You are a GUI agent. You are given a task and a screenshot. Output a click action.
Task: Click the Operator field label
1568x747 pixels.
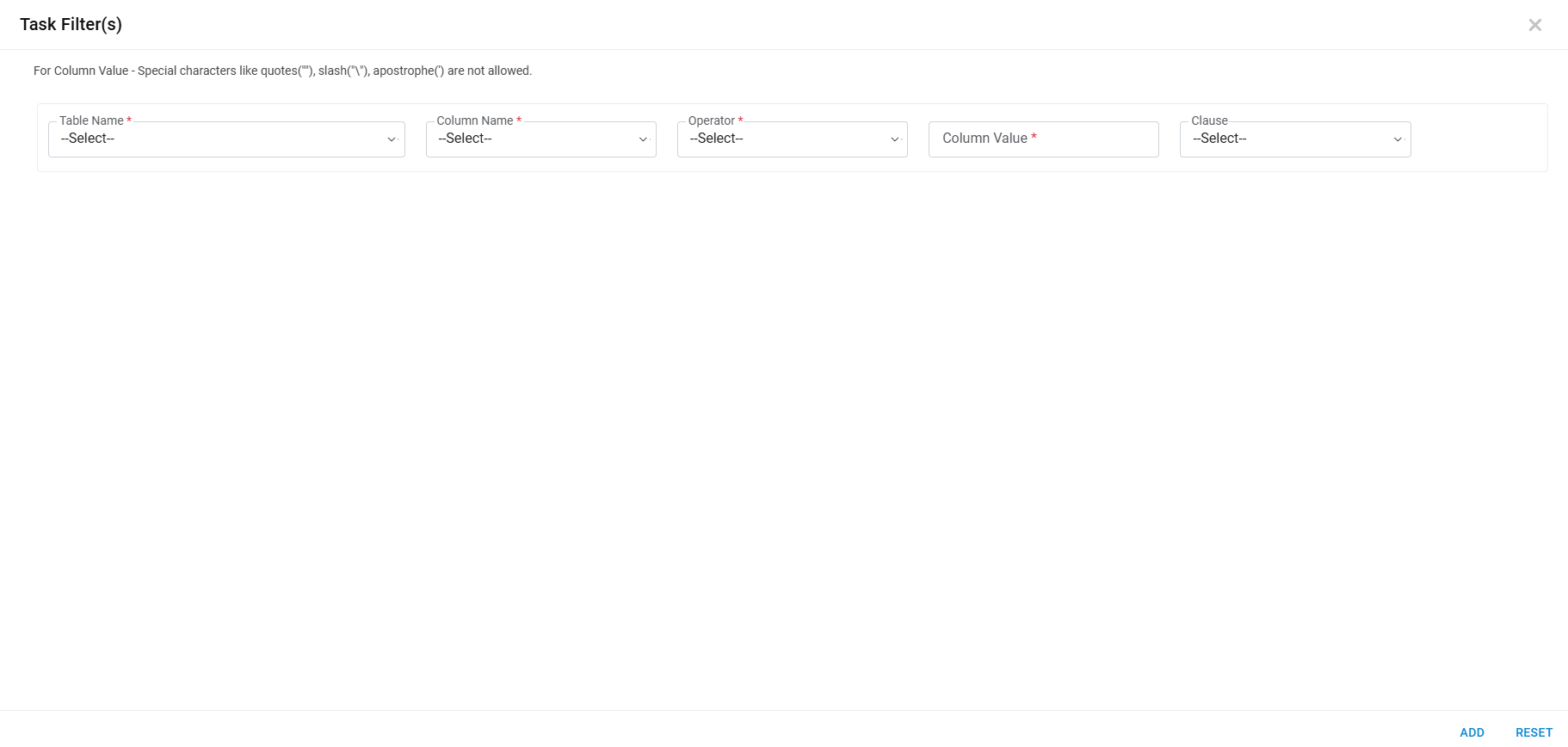[x=711, y=120]
